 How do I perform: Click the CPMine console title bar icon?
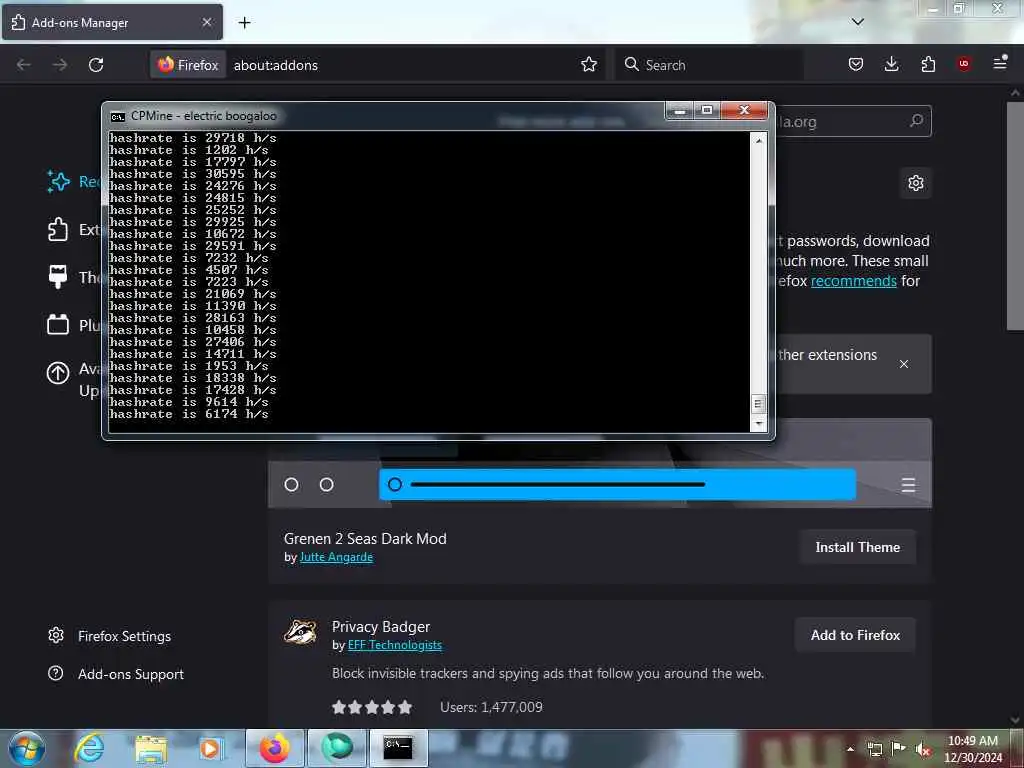[118, 116]
